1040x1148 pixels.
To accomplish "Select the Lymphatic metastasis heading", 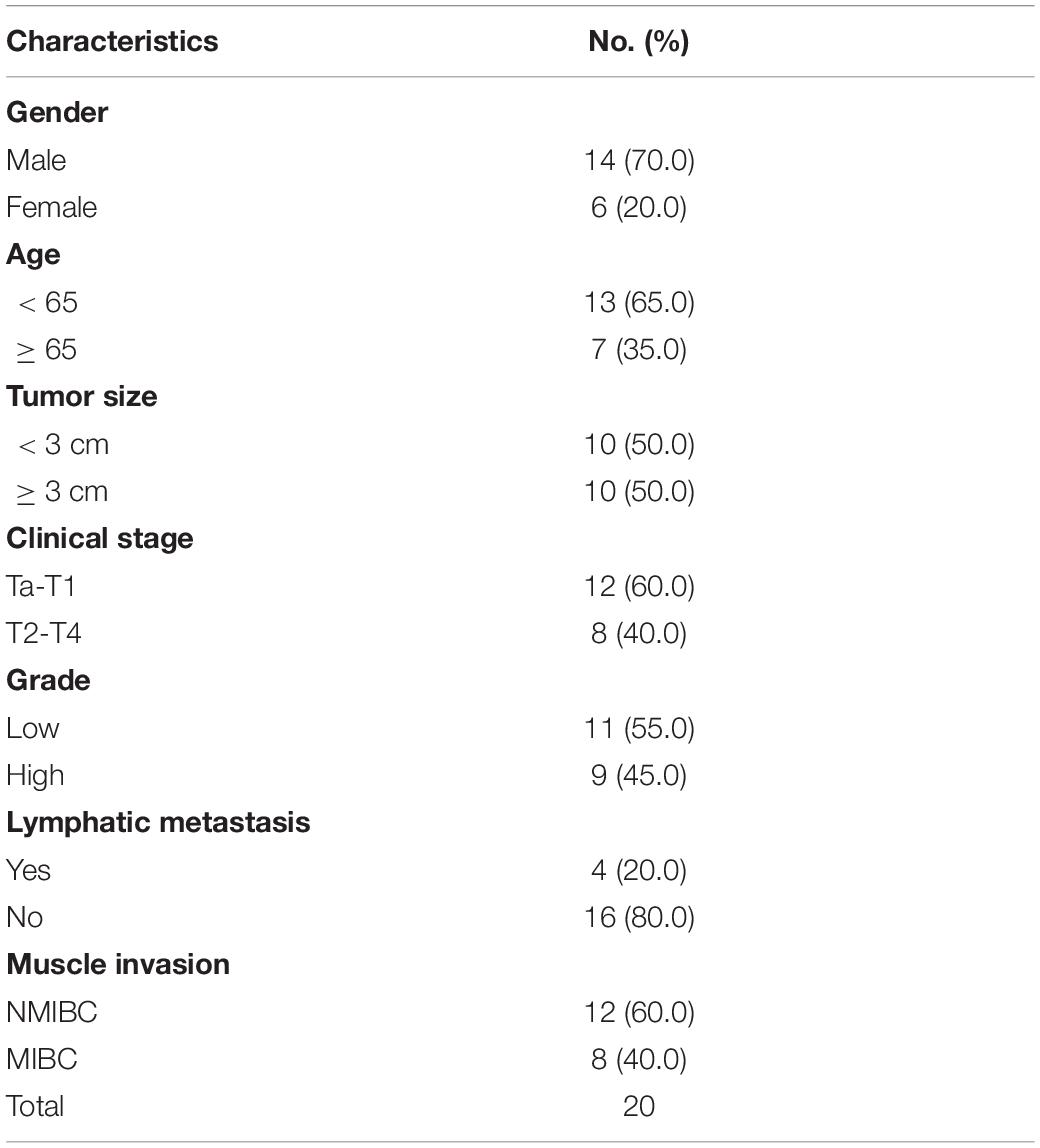I will (158, 823).
